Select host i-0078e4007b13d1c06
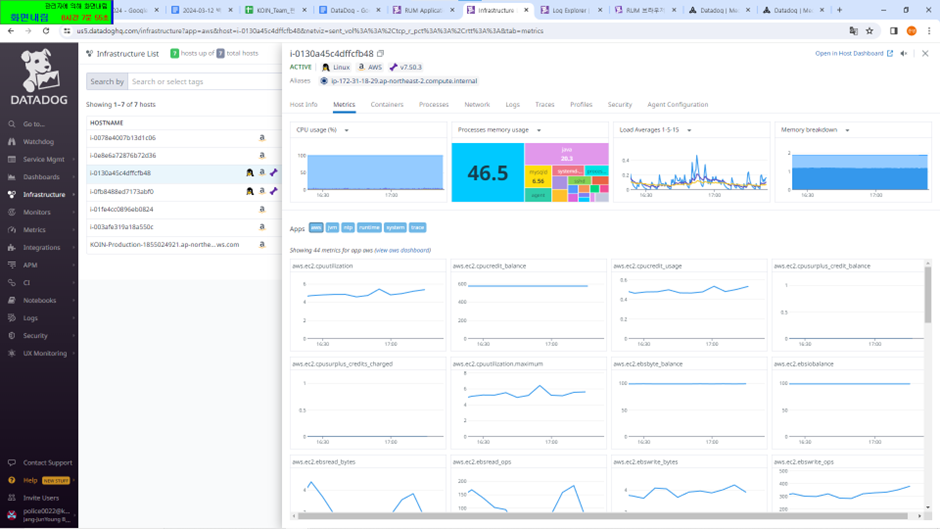Image resolution: width=940 pixels, height=529 pixels. pos(123,138)
